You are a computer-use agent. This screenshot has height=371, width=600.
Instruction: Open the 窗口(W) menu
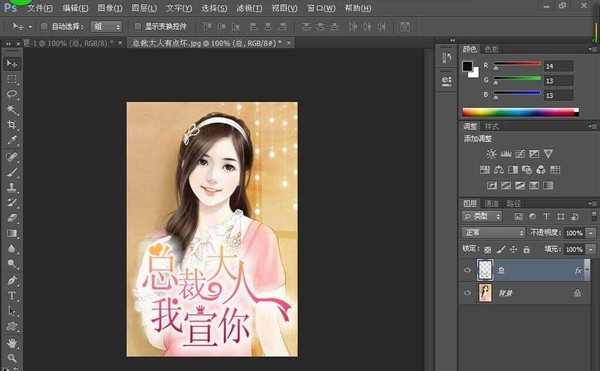click(321, 8)
